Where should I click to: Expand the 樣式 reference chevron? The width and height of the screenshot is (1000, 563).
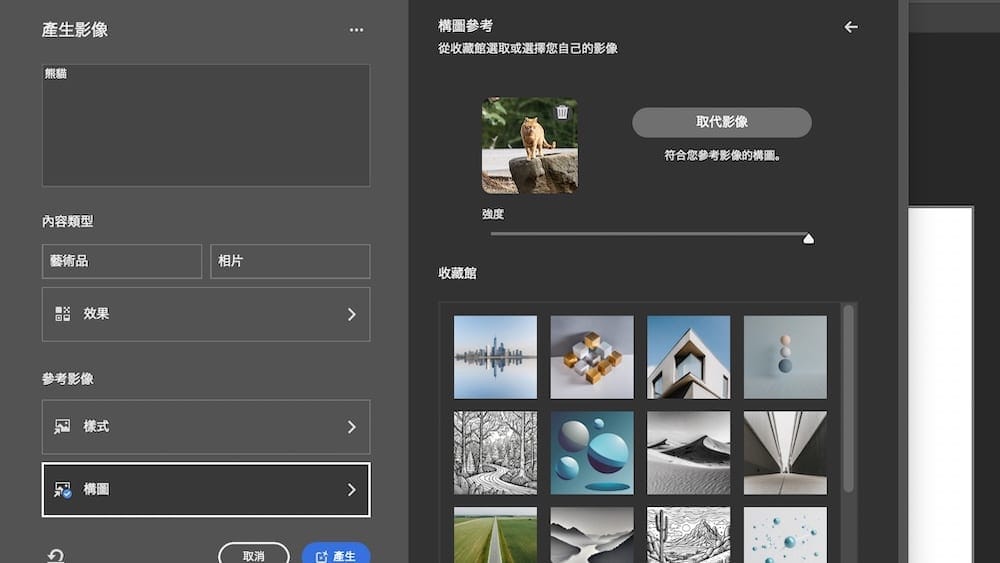[x=351, y=427]
